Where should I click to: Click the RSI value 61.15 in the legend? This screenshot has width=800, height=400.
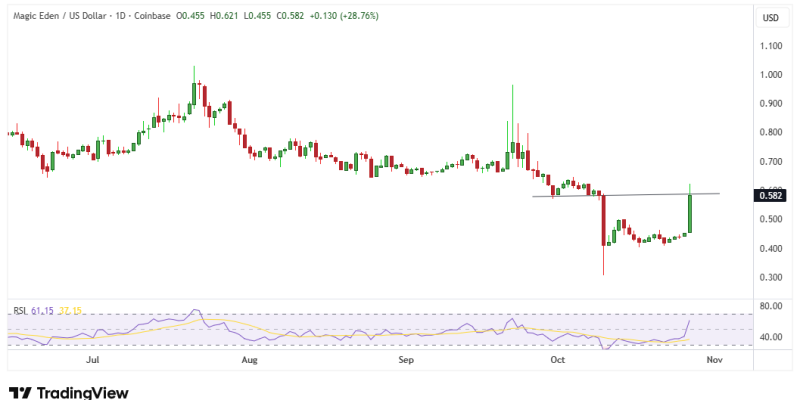(43, 311)
